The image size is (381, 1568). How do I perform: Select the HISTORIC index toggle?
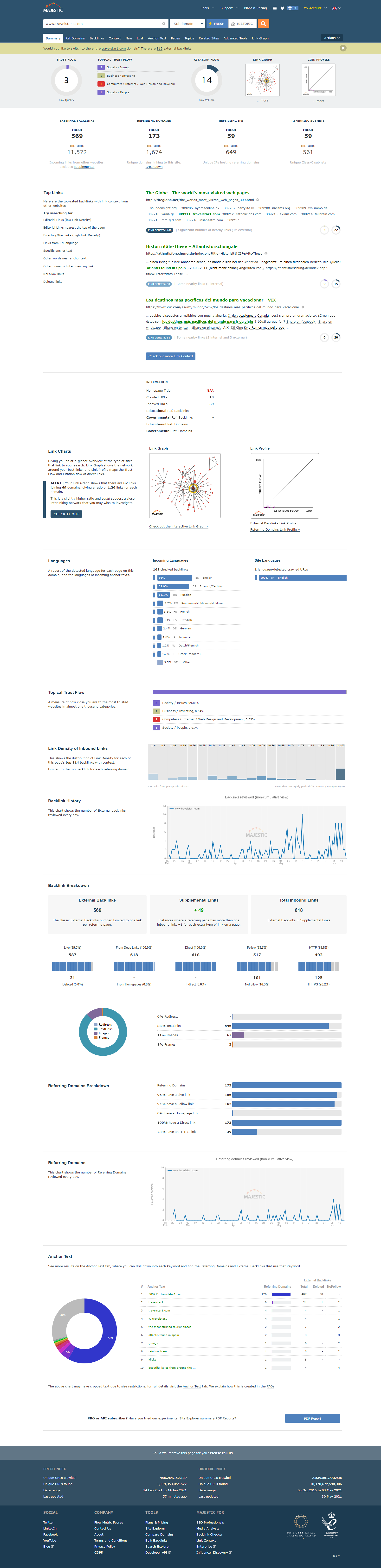coord(242,24)
